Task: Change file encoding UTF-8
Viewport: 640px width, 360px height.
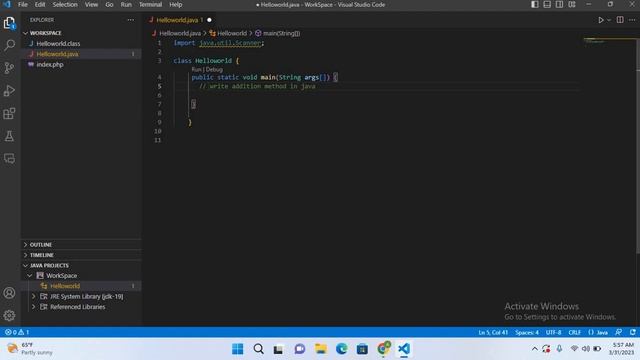Action: [553, 332]
